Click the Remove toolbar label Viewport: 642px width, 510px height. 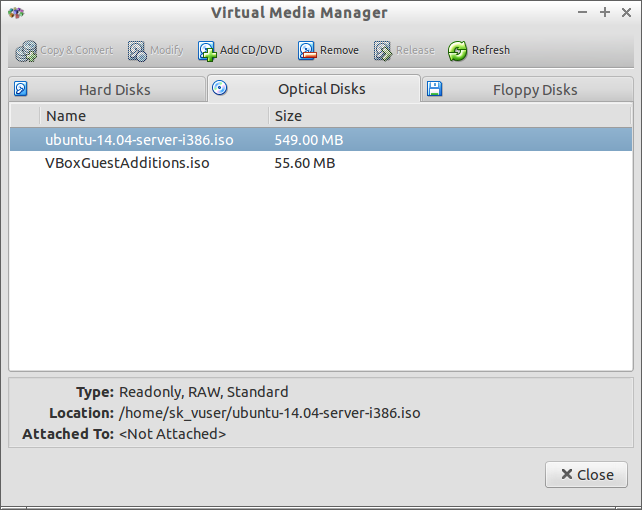[x=339, y=50]
